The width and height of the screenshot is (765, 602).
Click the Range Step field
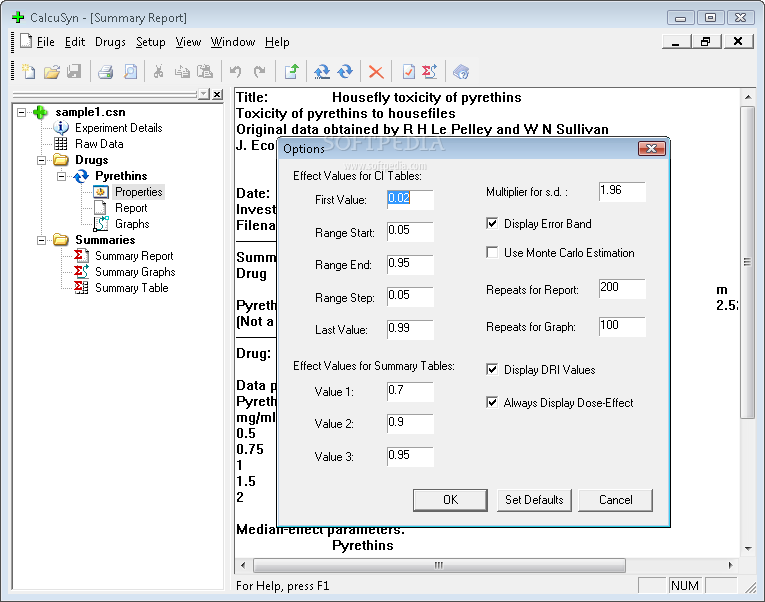410,297
